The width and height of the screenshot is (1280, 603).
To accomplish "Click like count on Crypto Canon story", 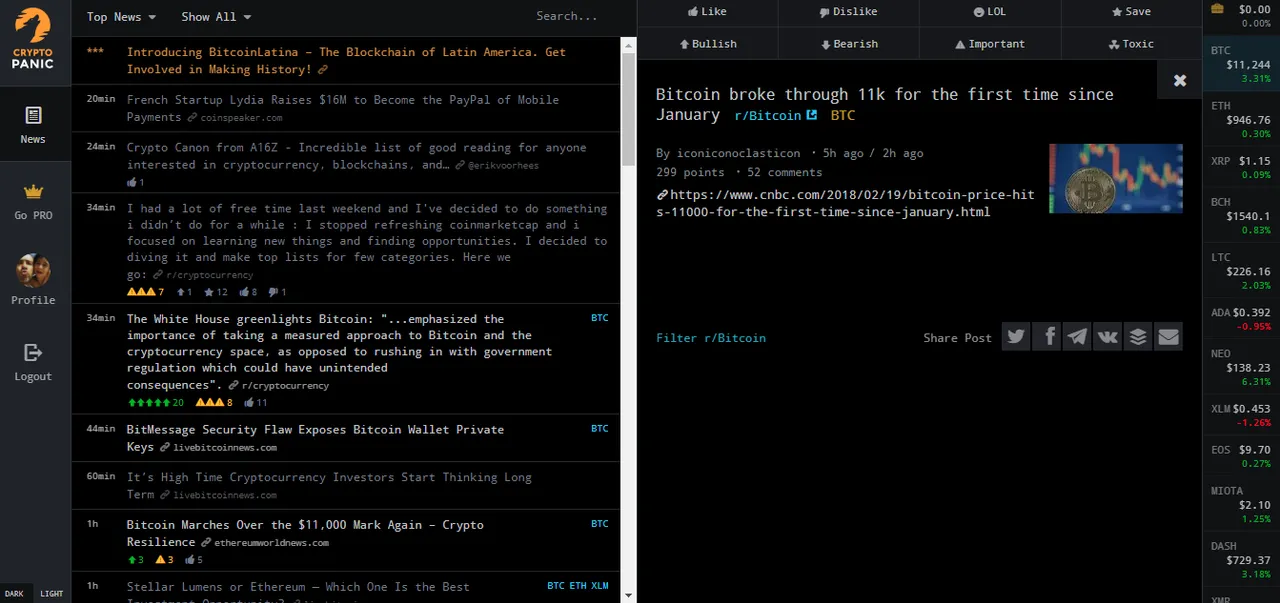I will [136, 182].
